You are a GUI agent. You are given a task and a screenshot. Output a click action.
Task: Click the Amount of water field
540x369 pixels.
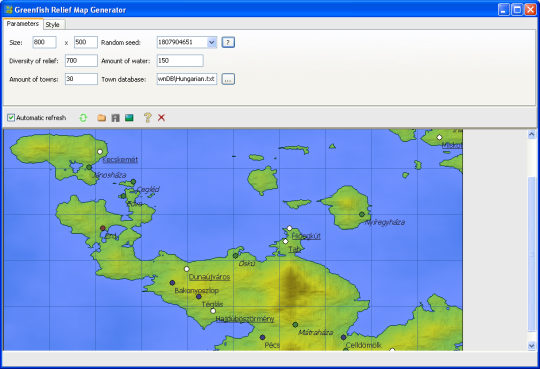[180, 61]
